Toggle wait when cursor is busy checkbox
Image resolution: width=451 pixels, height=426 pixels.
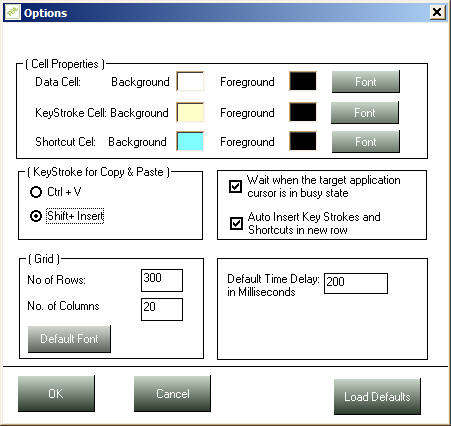[x=235, y=186]
